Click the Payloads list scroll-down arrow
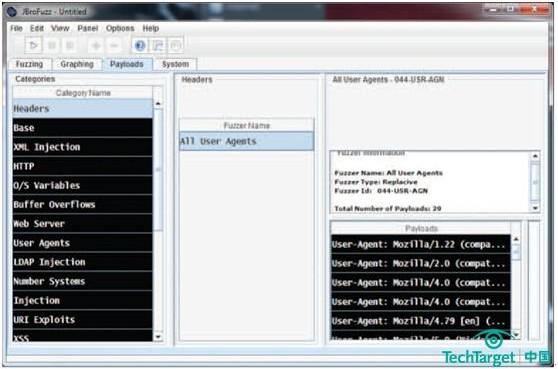Image resolution: width=558 pixels, height=369 pixels. tap(516, 335)
